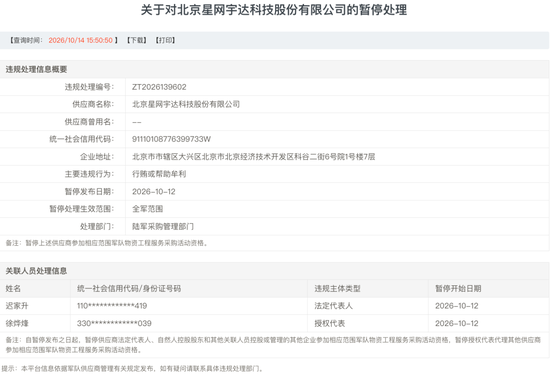The height and width of the screenshot is (376, 550).
Task: Select violation behavior 行贿或帮助牟利
Action: click(159, 174)
